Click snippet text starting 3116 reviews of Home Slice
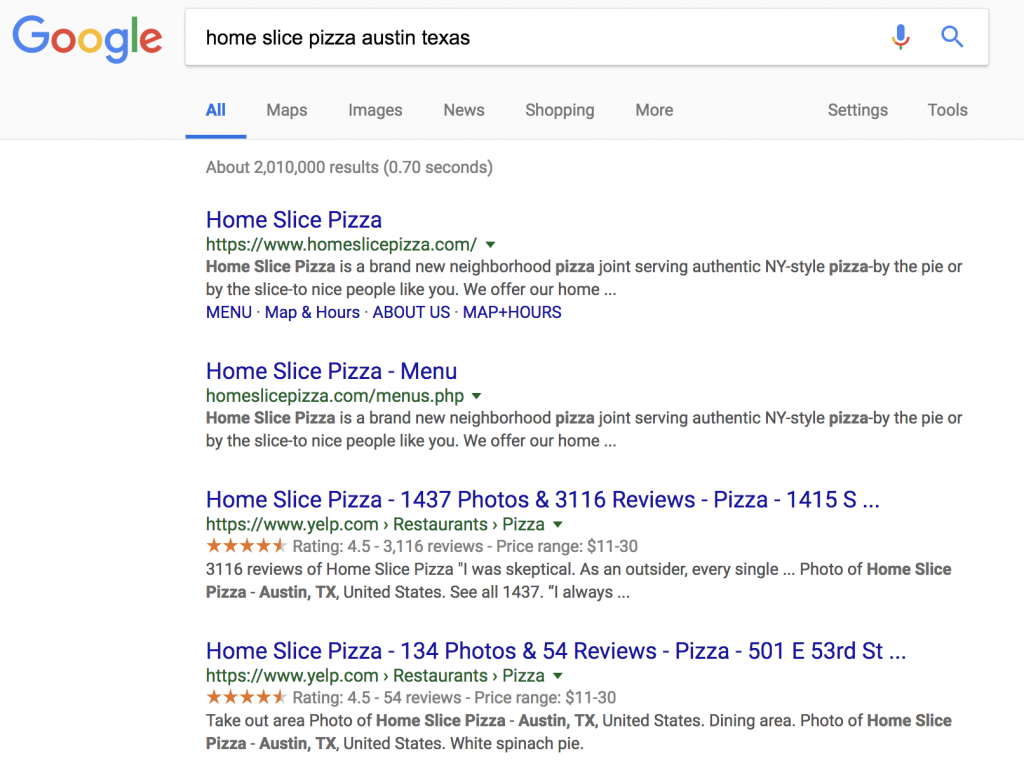Image resolution: width=1024 pixels, height=772 pixels. coord(579,581)
